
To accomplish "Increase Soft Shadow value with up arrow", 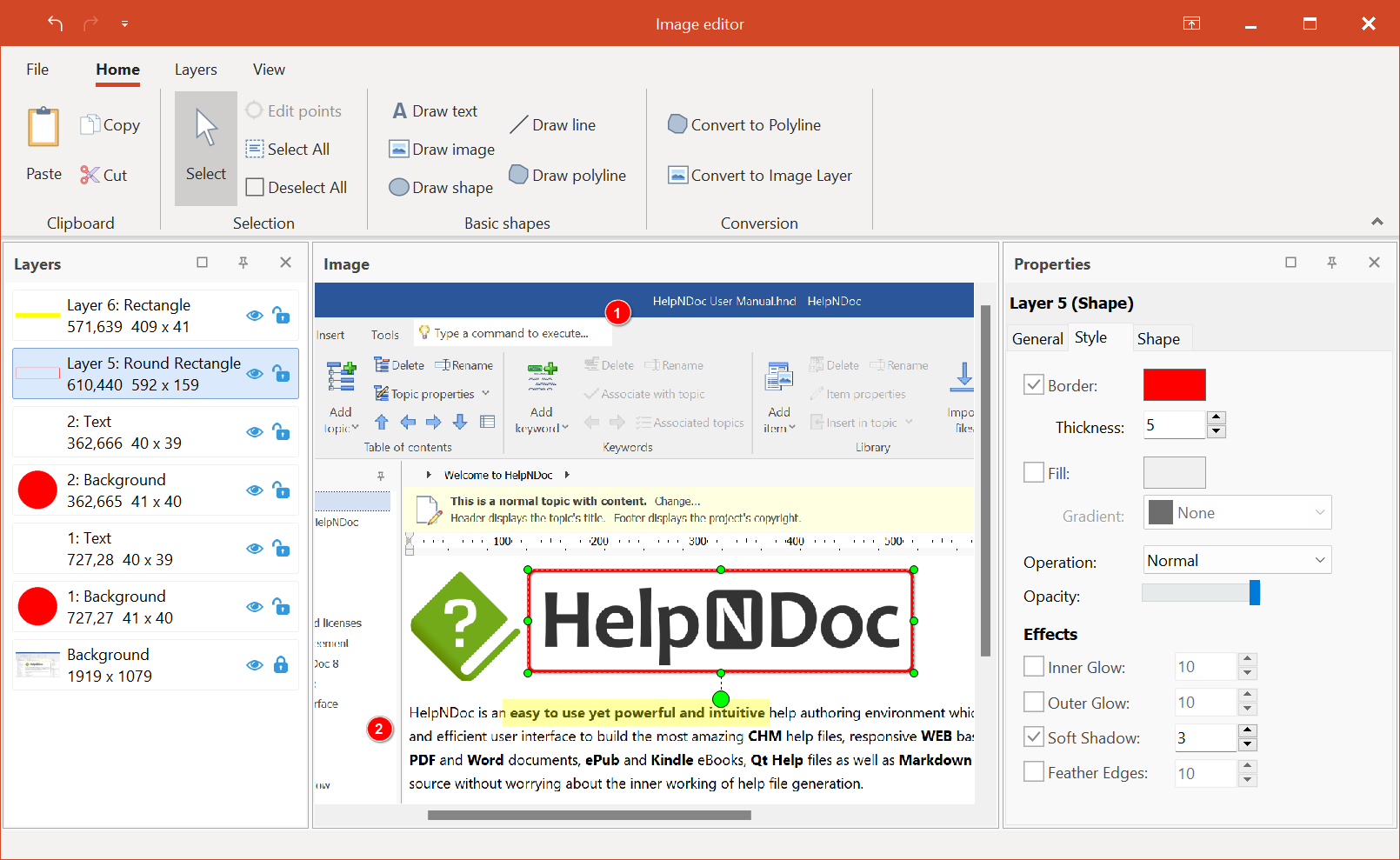I will tap(1248, 730).
